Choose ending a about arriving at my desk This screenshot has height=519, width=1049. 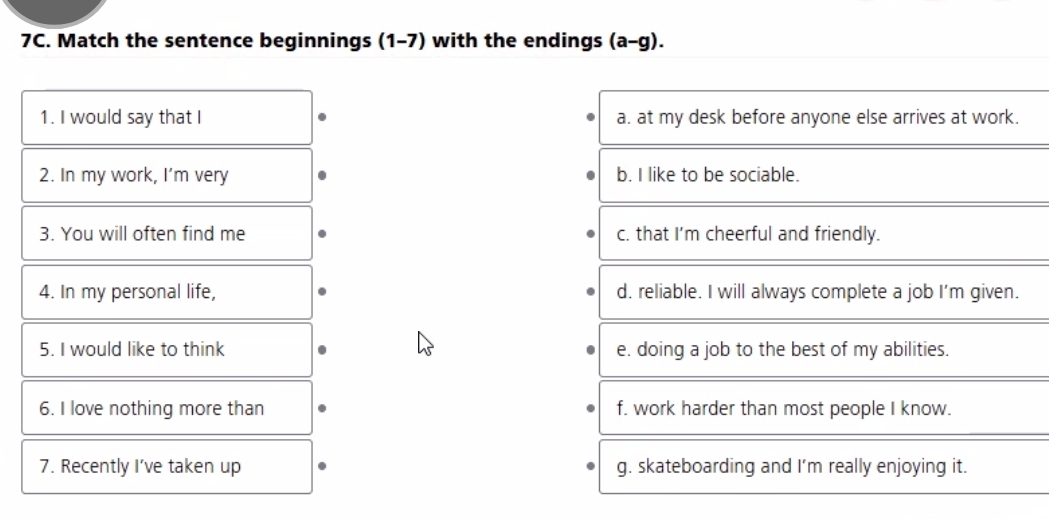click(822, 118)
